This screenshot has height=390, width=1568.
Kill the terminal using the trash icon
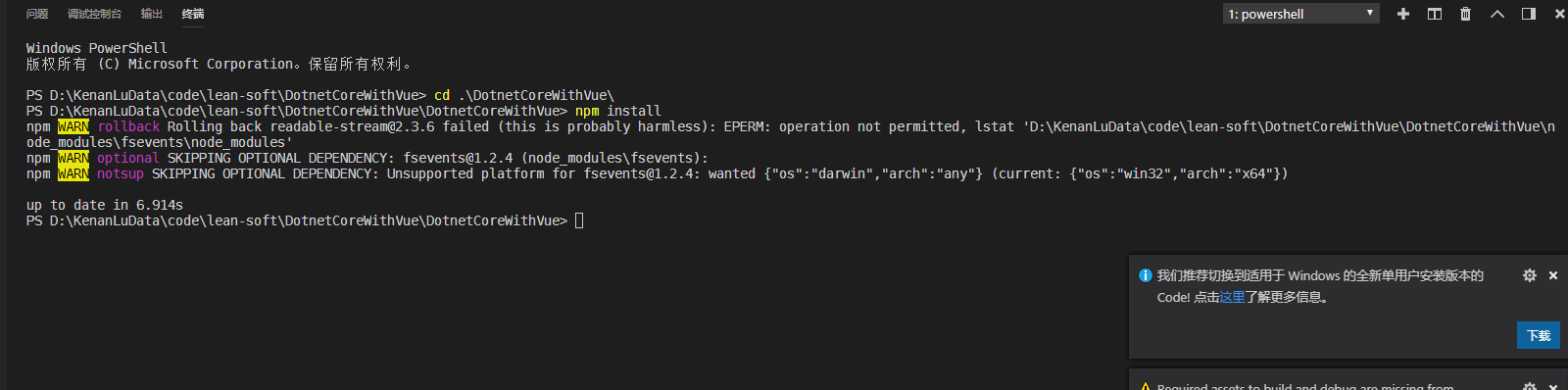click(1466, 14)
